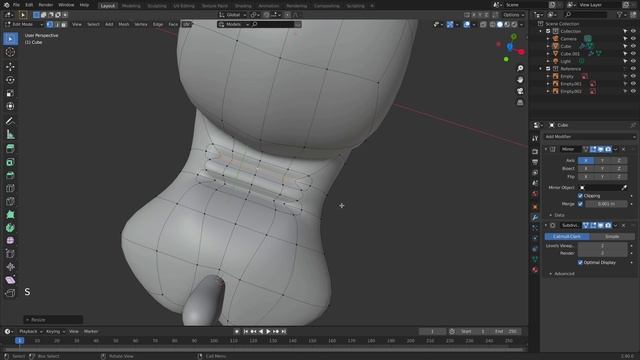This screenshot has width=640, height=360.
Task: Select the Select Box tool
Action: coord(10,39)
